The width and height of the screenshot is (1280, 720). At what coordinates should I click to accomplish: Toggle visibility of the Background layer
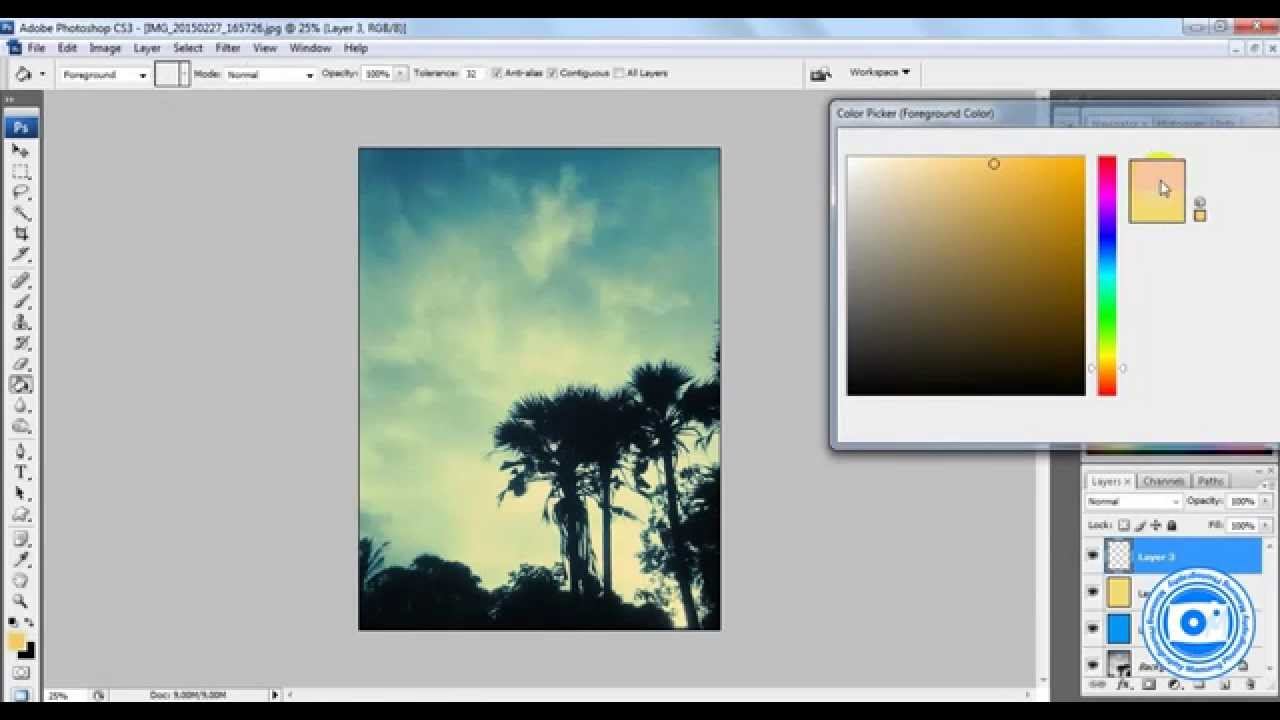point(1092,663)
